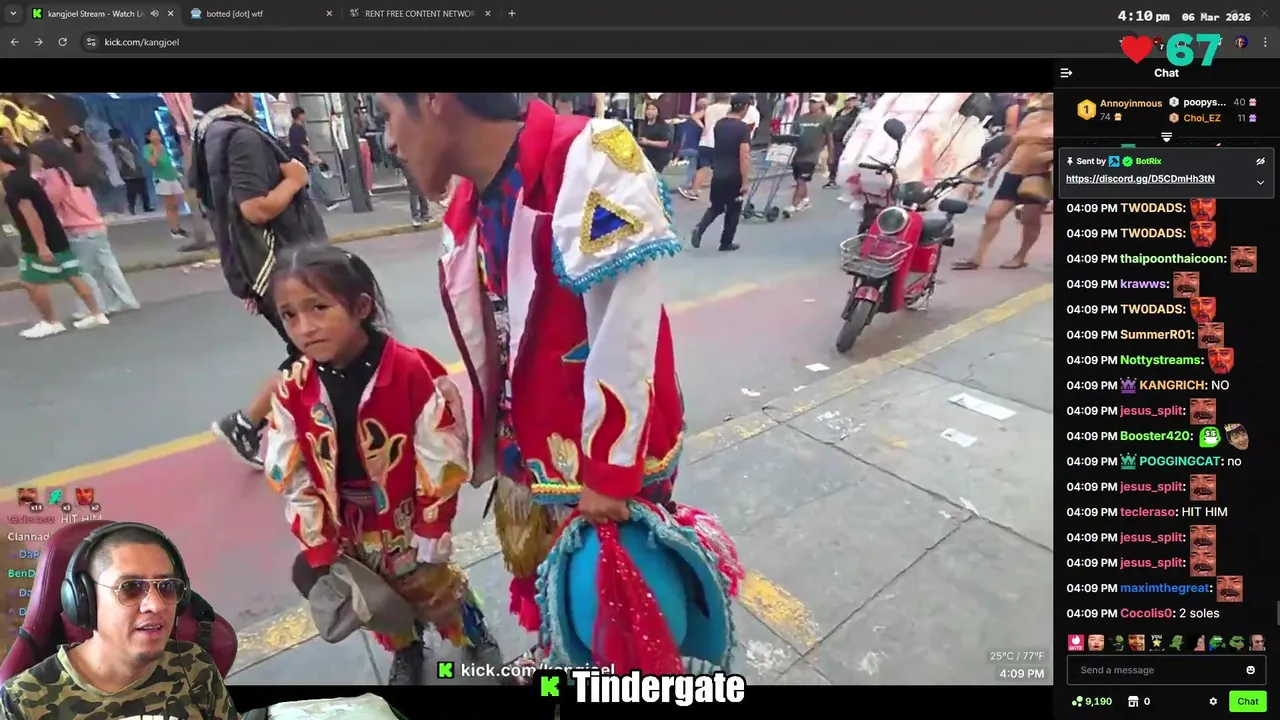Send message with green Chat button

(x=1247, y=701)
